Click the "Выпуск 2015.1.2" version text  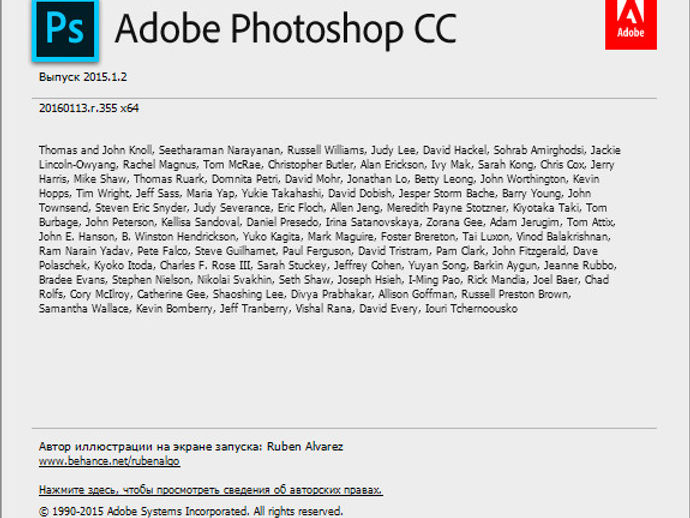83,77
